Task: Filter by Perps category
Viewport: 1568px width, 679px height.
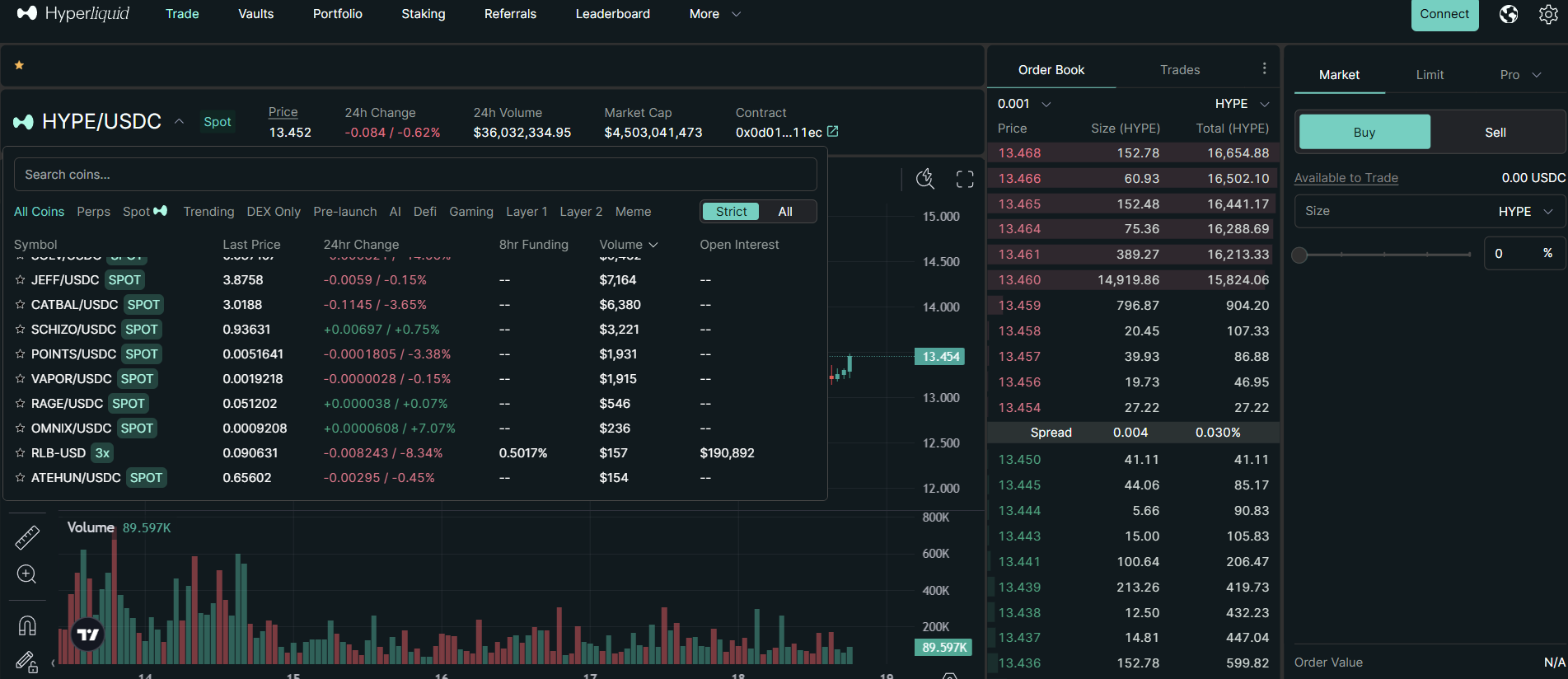Action: point(93,212)
